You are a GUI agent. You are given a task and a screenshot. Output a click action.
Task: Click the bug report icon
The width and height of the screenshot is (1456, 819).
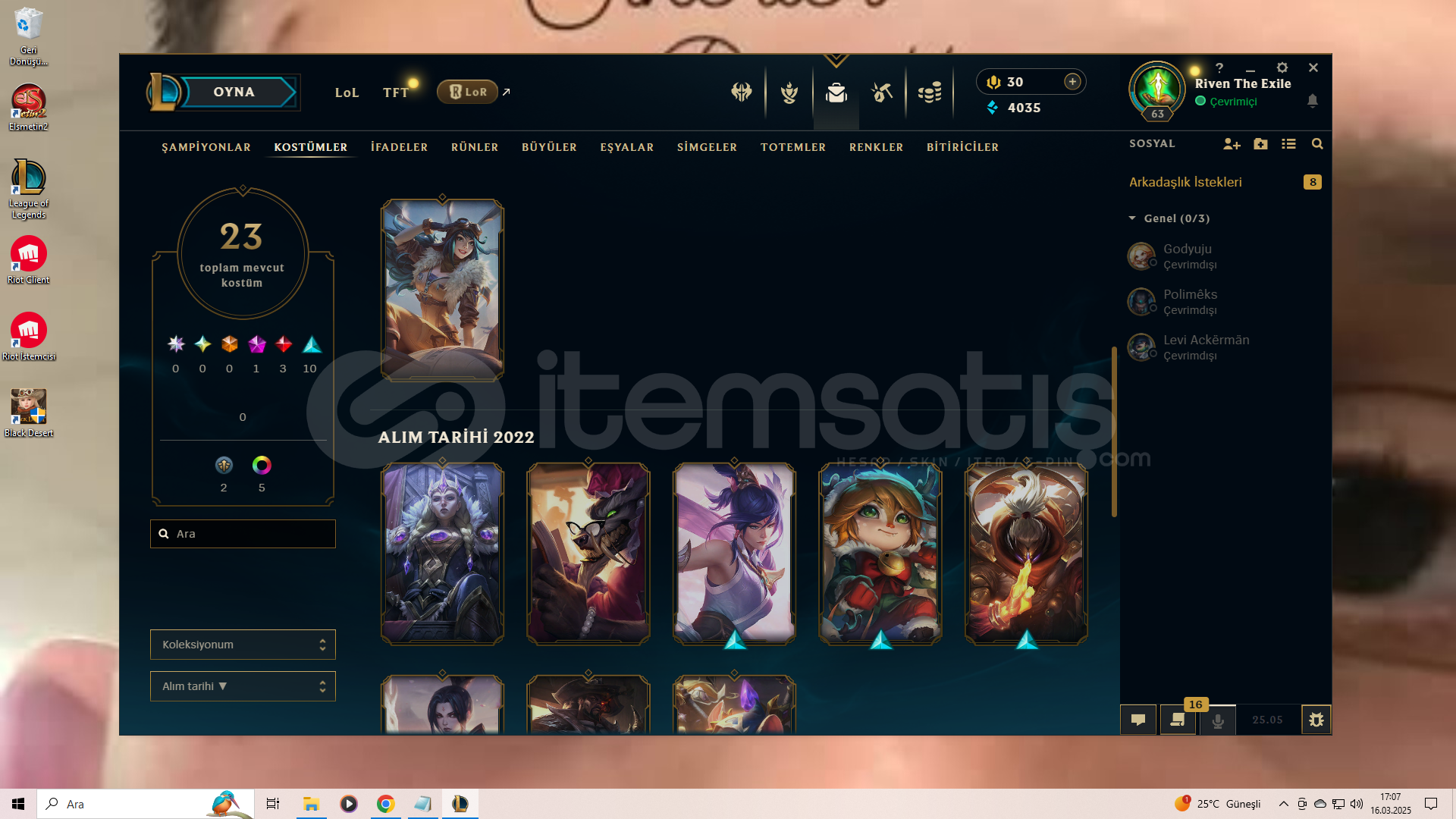click(x=1316, y=720)
